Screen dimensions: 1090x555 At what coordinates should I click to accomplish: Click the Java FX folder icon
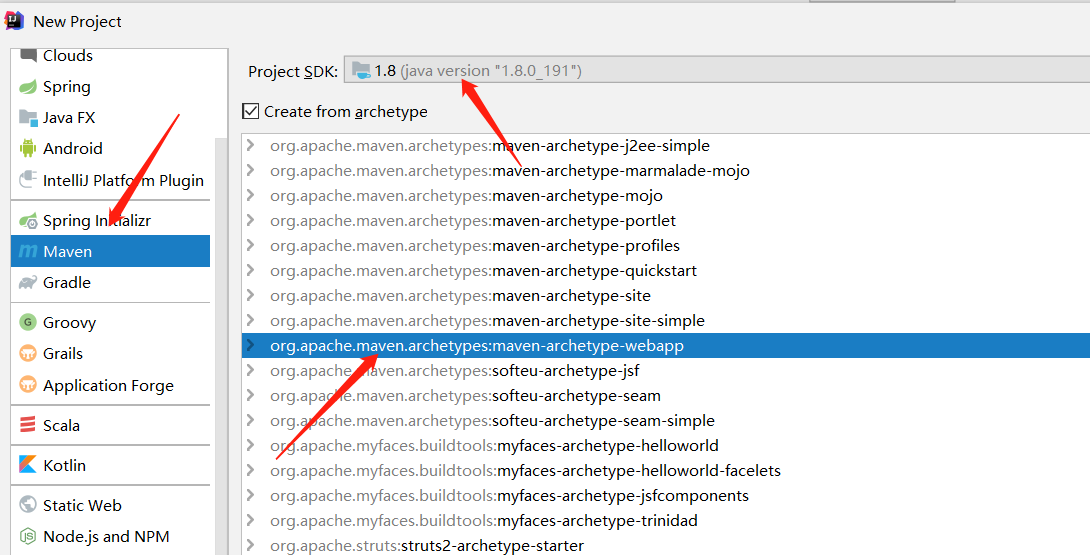[28, 118]
